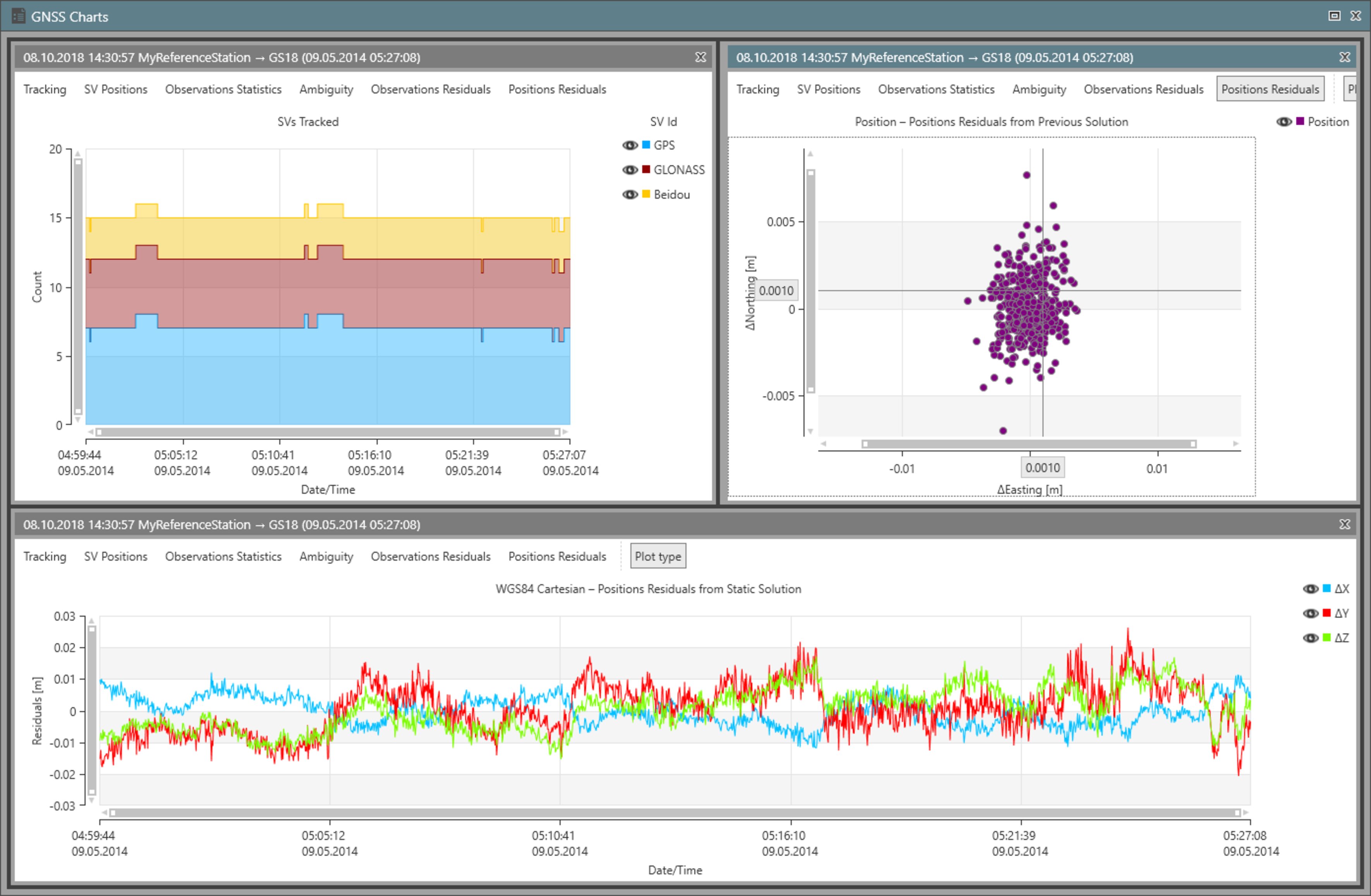Close the bottom WGS84 Cartesian chart

(1345, 524)
